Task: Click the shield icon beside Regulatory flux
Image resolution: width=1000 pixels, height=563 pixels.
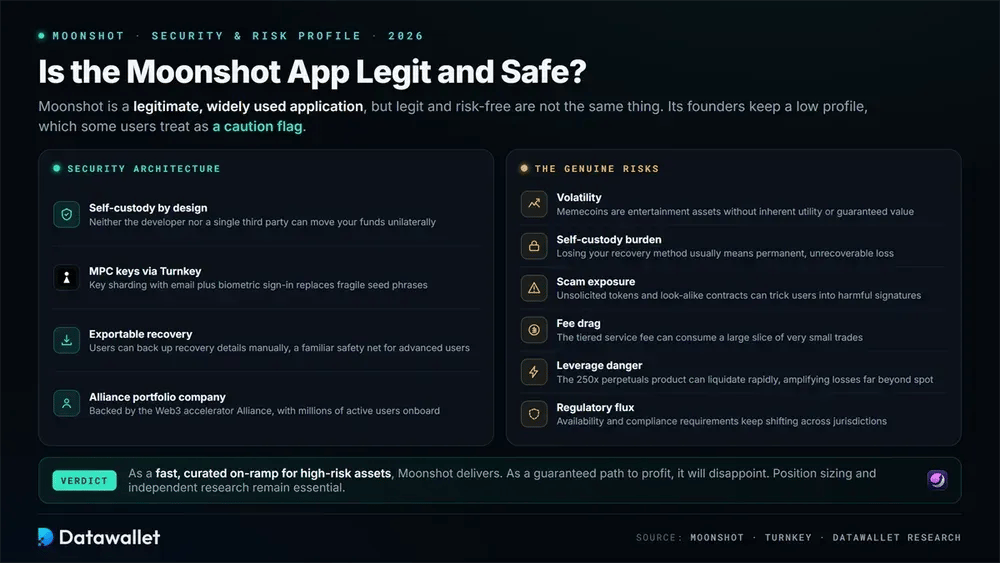Action: point(534,414)
